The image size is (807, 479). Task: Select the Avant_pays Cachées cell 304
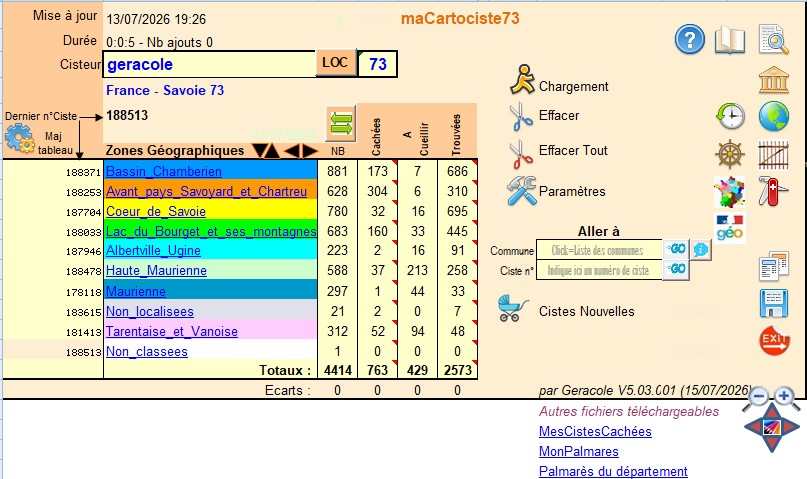point(377,191)
